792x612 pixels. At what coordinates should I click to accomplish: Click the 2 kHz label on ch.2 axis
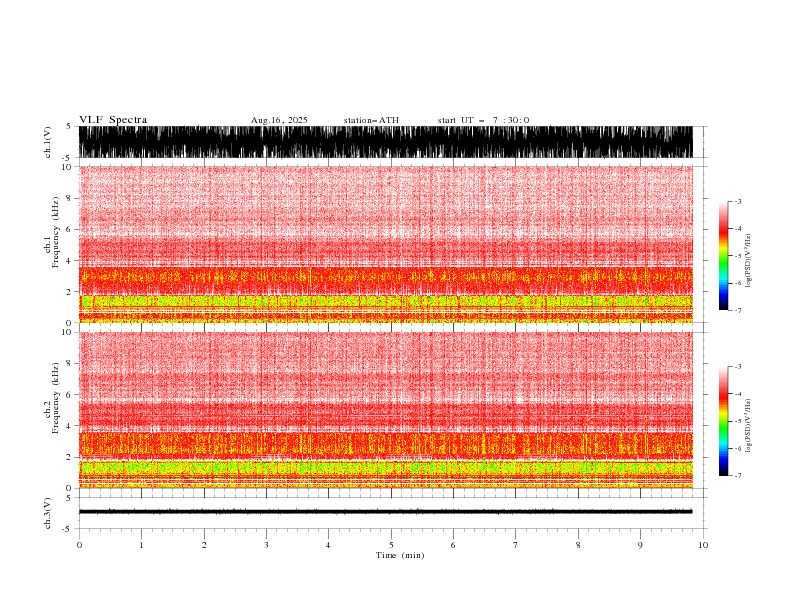[x=70, y=457]
